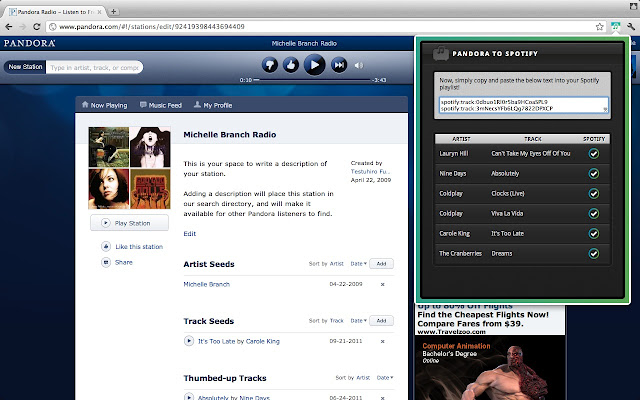The image size is (640, 400).
Task: Sort Track Seeds by Track
Action: [337, 321]
